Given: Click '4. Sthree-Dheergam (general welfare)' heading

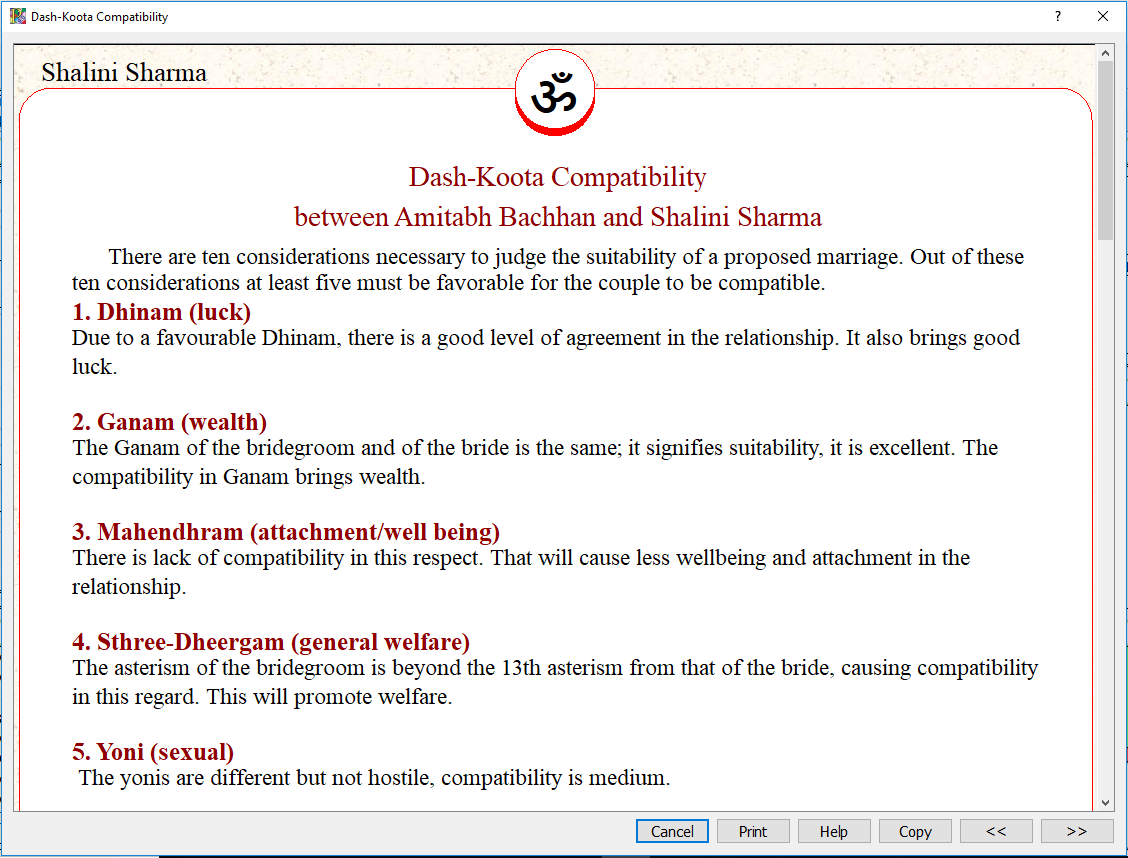Looking at the screenshot, I should pyautogui.click(x=270, y=642).
